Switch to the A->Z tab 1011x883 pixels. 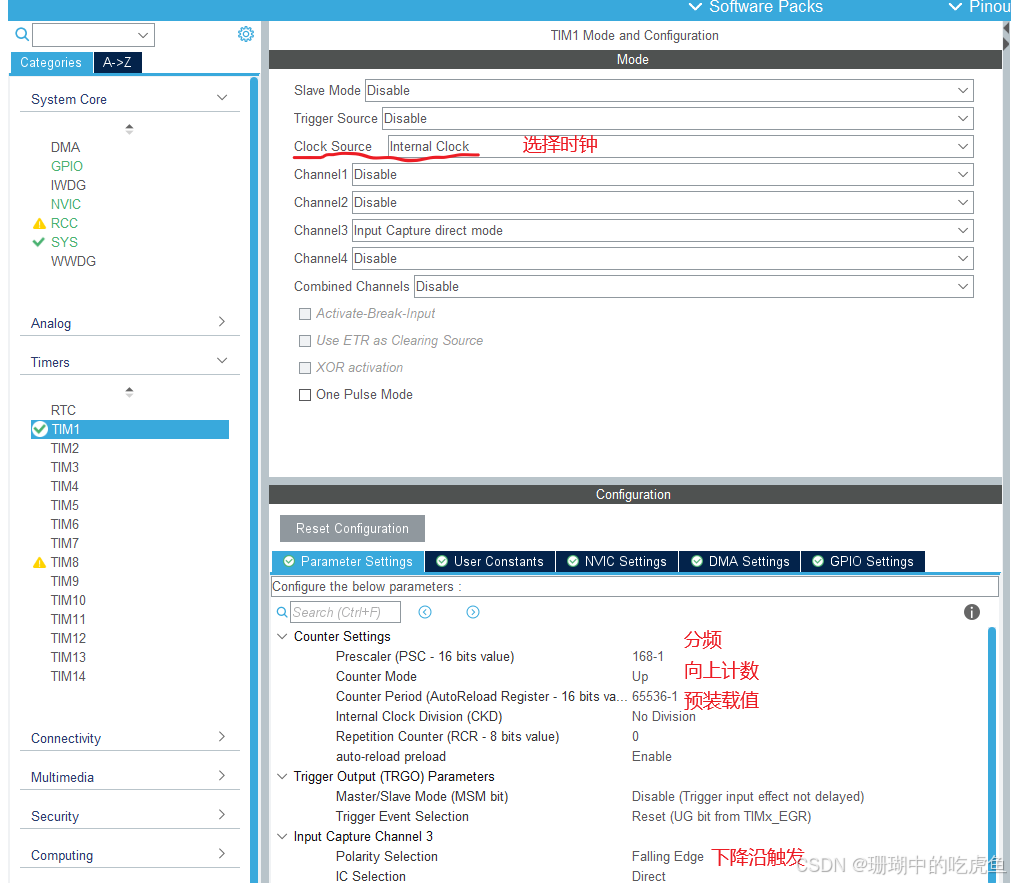(117, 63)
